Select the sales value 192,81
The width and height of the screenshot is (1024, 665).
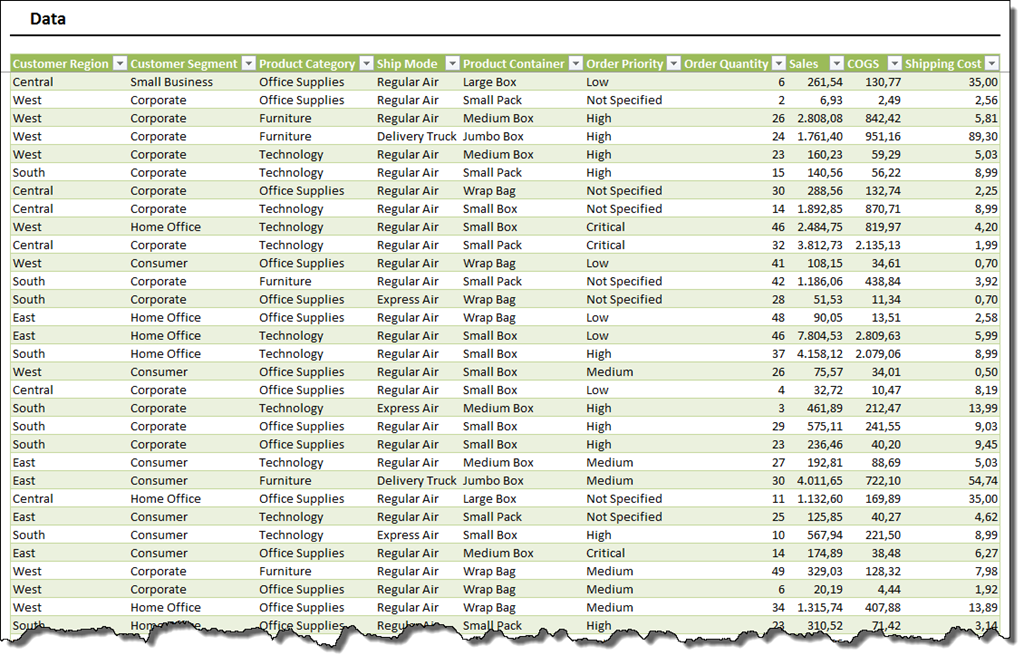(x=825, y=462)
